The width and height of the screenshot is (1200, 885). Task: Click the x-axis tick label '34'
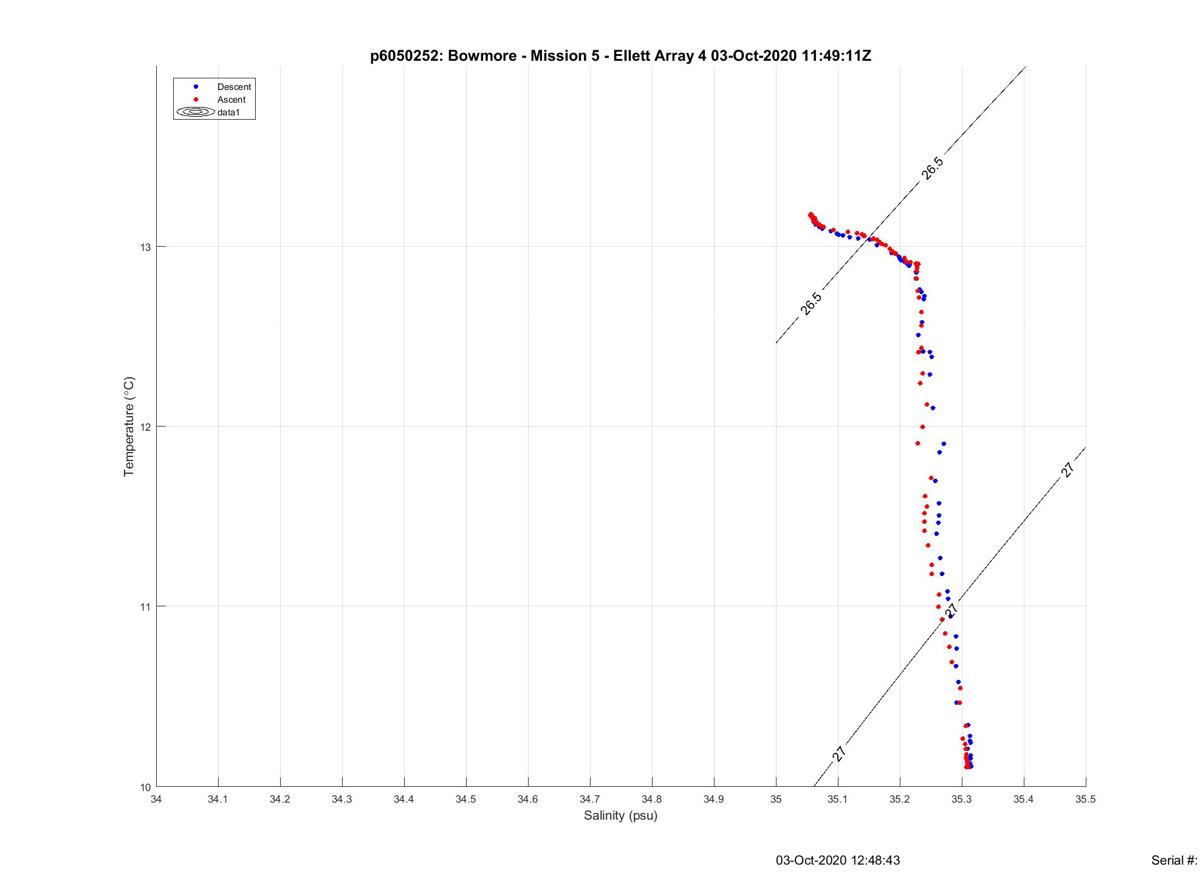[x=156, y=799]
